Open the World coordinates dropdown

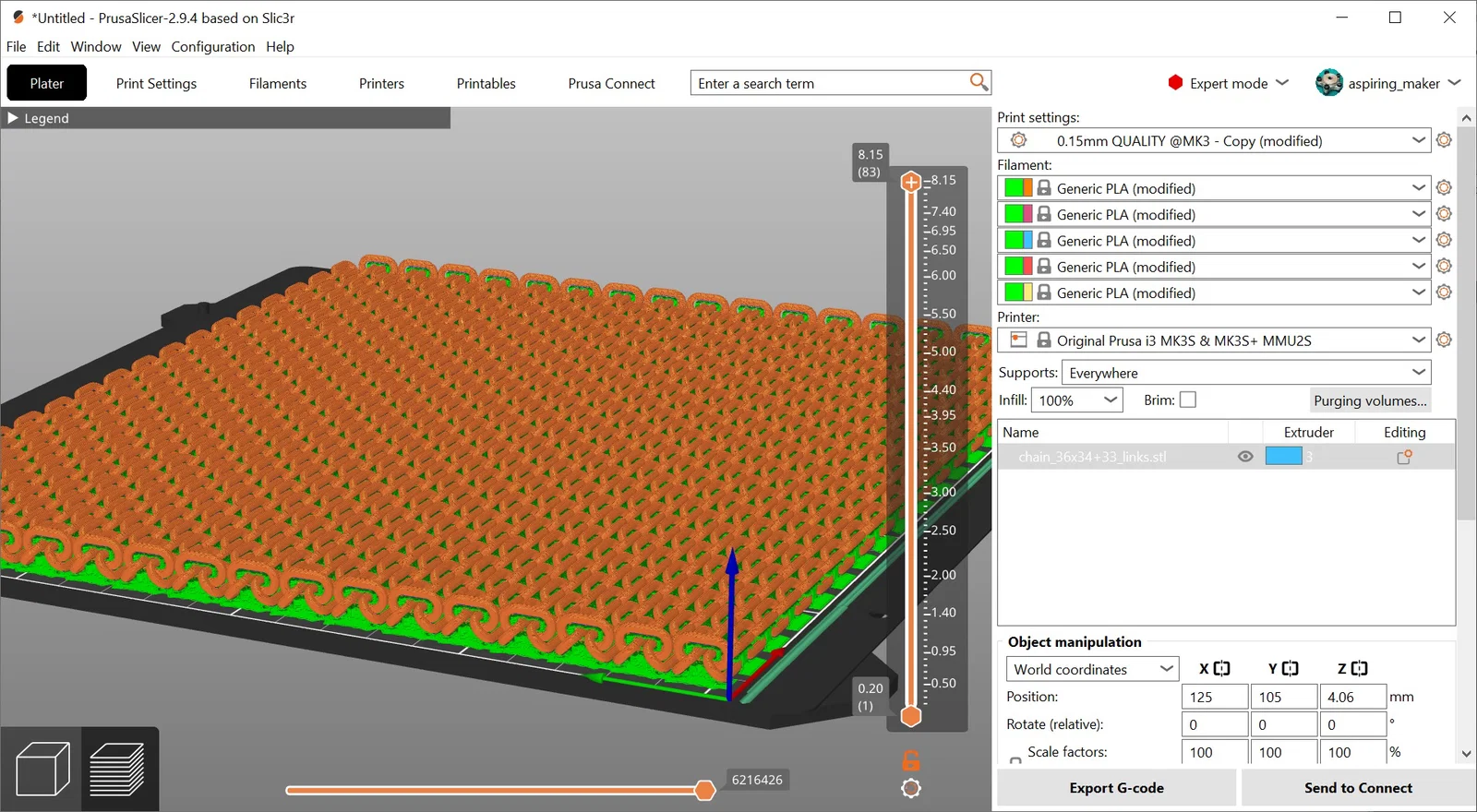[1093, 669]
